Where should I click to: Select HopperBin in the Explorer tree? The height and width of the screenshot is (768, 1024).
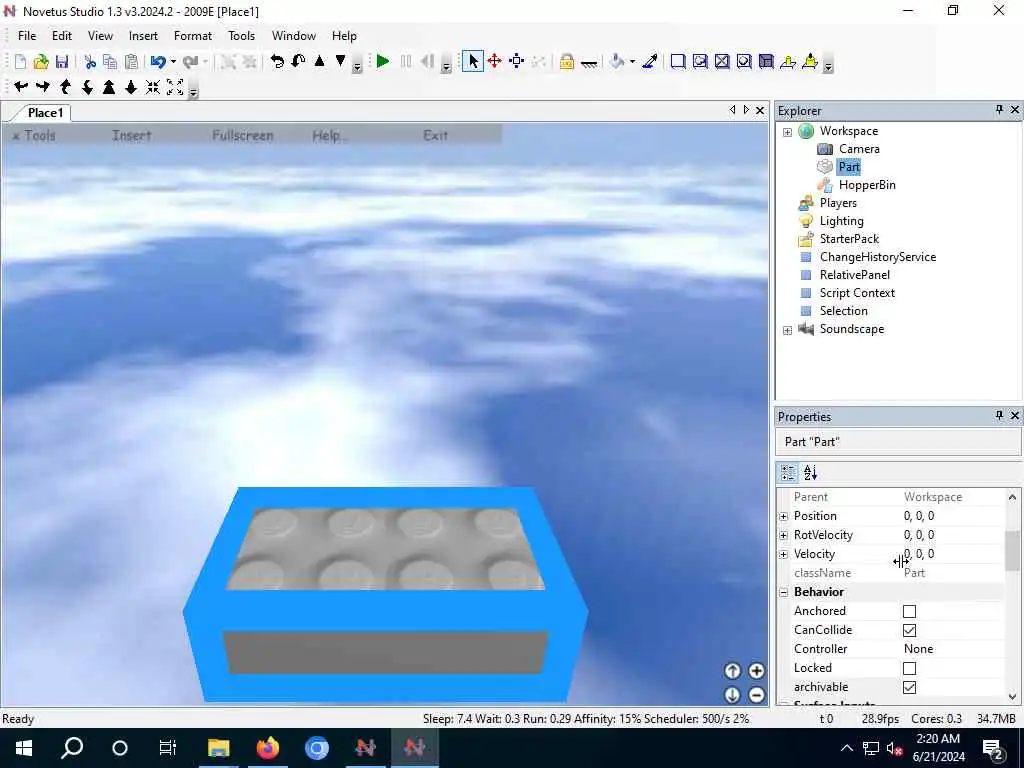point(867,185)
